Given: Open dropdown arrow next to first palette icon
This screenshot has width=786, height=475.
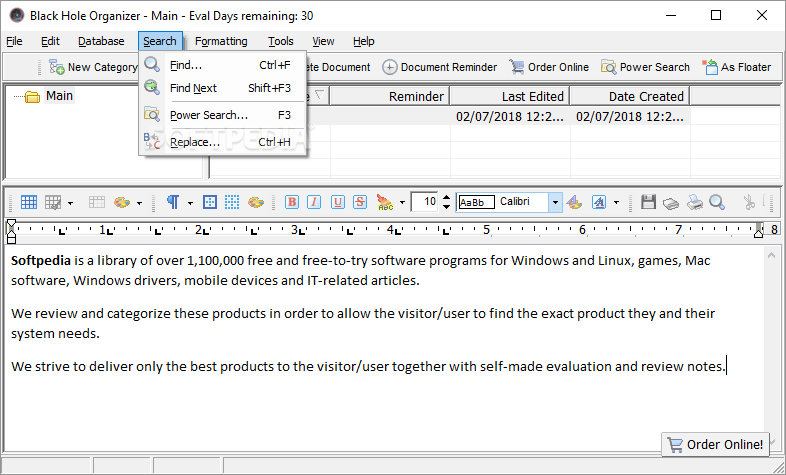Looking at the screenshot, I should [x=139, y=203].
